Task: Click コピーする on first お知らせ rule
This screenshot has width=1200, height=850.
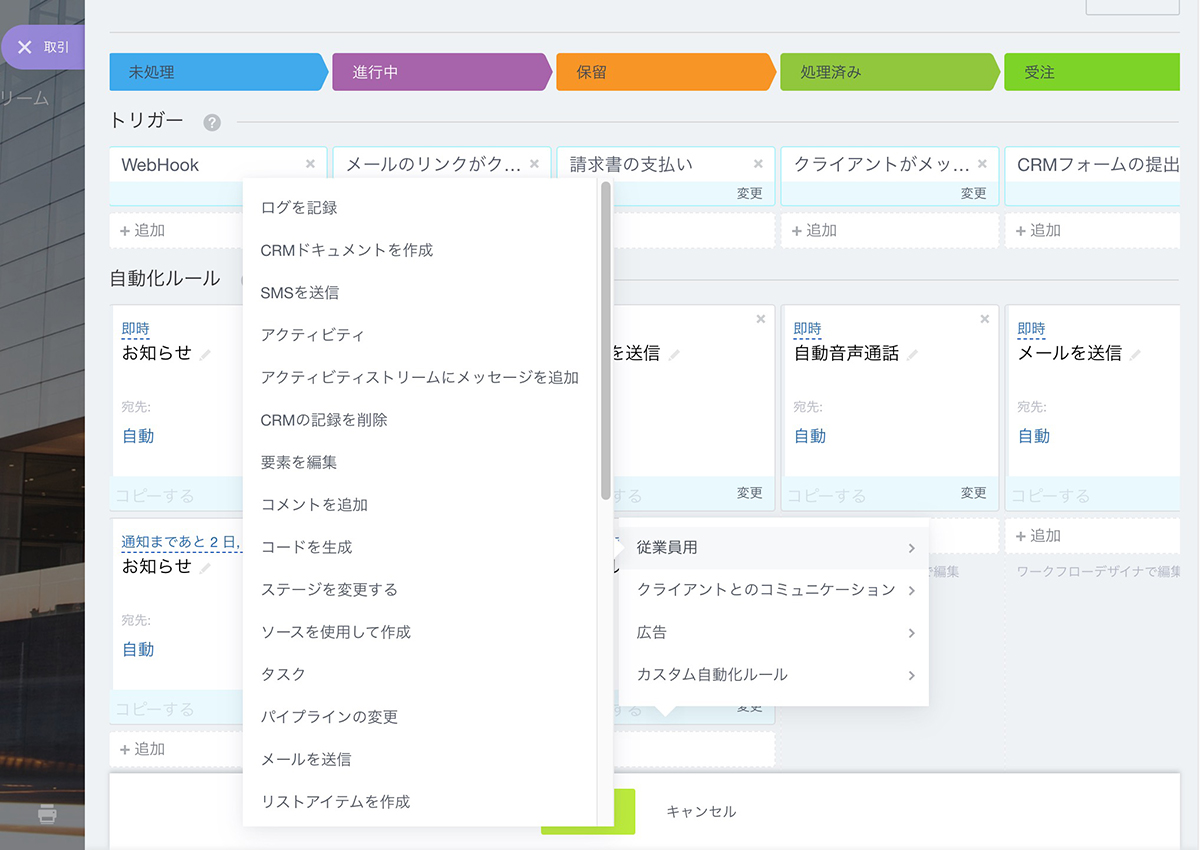Action: point(155,495)
